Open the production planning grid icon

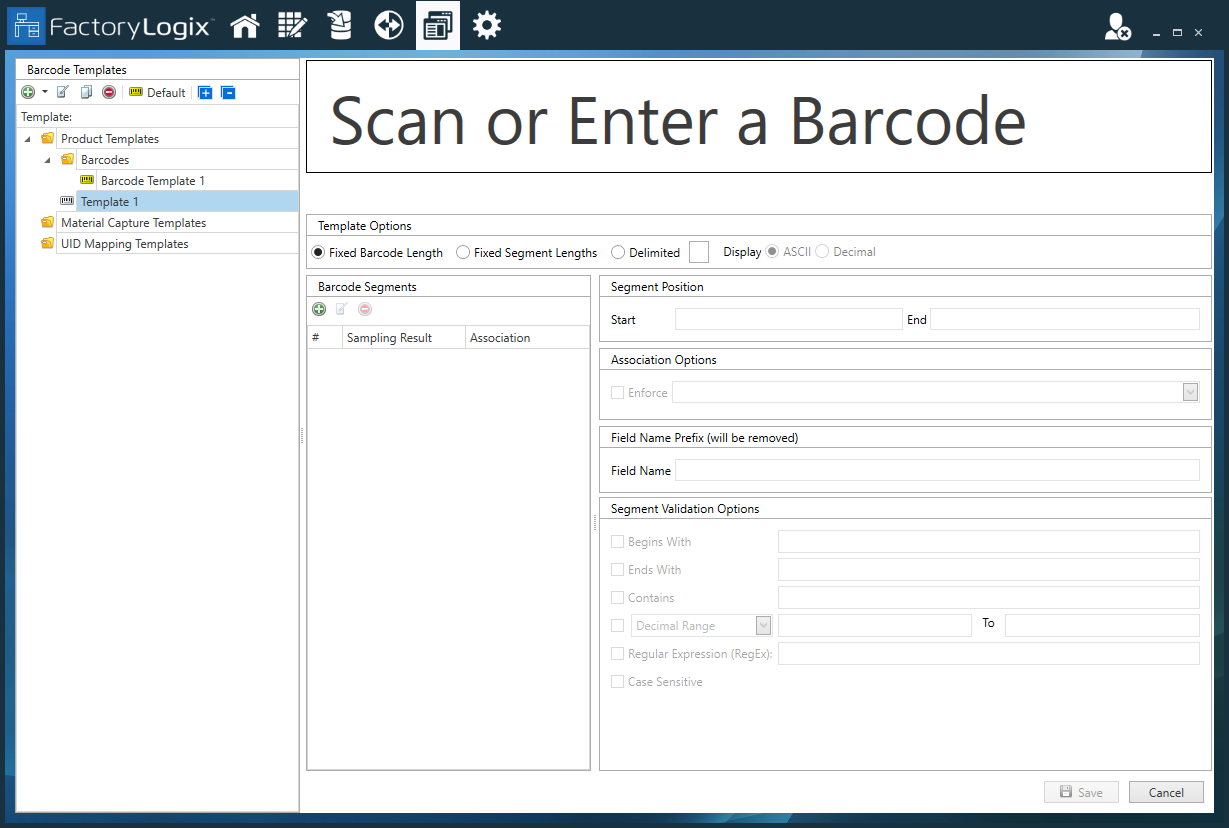(292, 25)
